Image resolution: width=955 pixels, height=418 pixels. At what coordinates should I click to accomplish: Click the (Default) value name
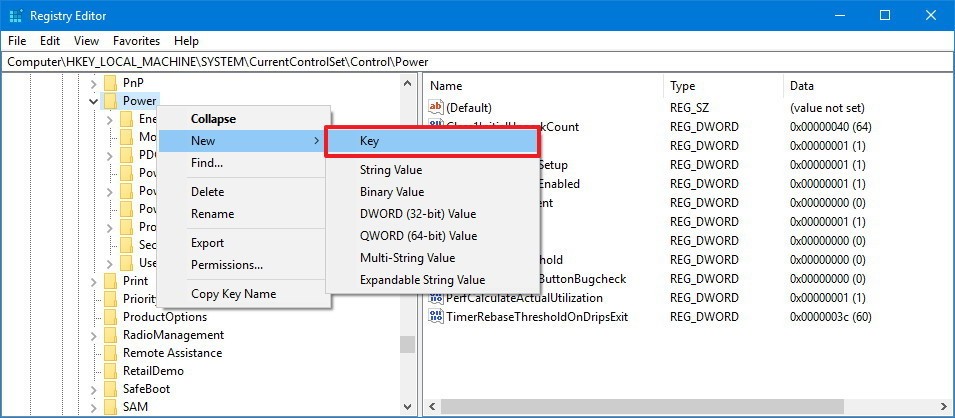click(468, 108)
